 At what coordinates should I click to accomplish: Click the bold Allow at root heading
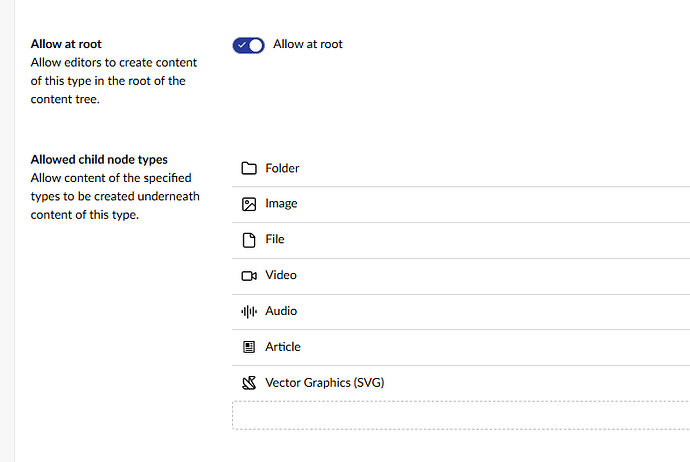click(66, 44)
